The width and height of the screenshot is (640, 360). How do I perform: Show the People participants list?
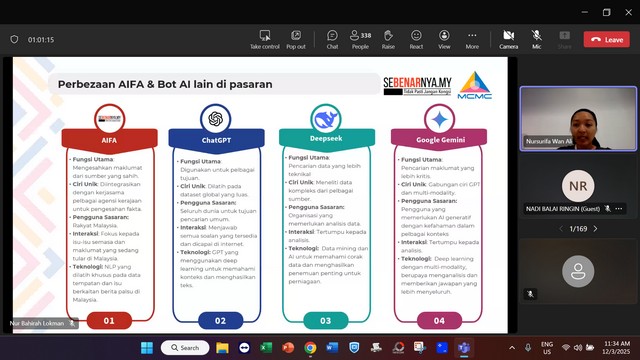[x=360, y=40]
